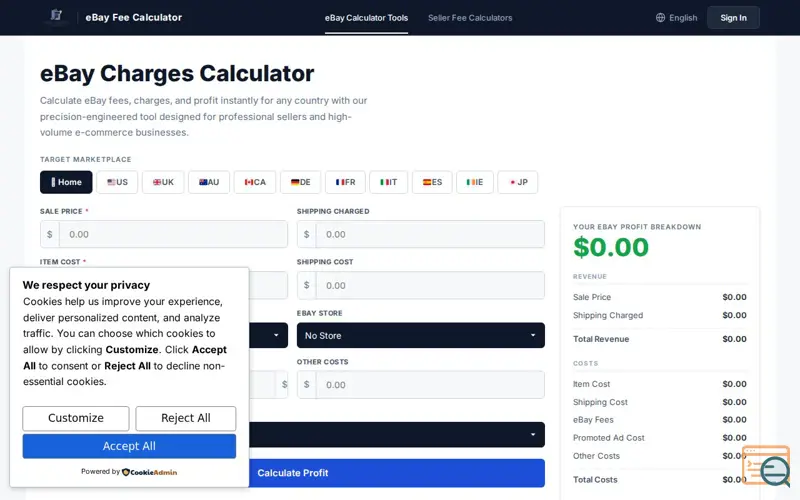Focus the Other Costs input field
Image resolution: width=800 pixels, height=500 pixels.
pyautogui.click(x=420, y=385)
